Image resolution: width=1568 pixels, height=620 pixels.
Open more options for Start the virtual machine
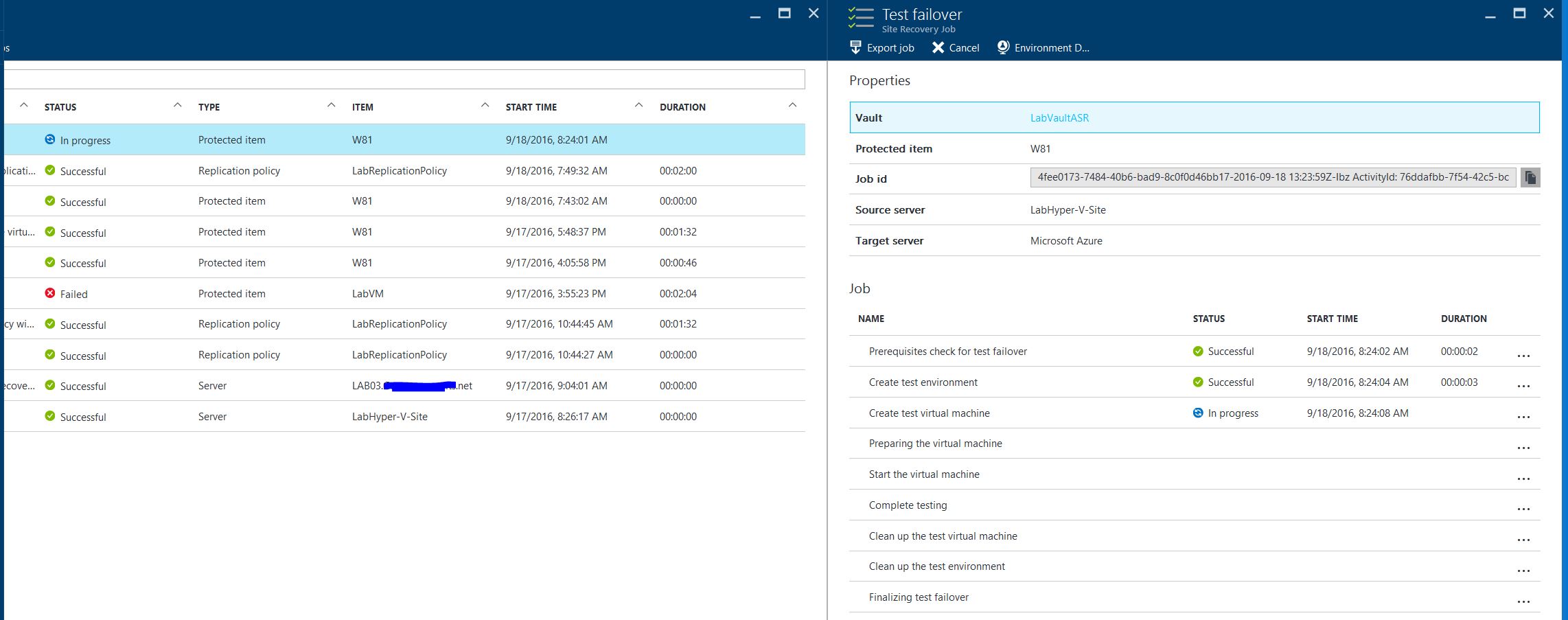click(x=1523, y=479)
